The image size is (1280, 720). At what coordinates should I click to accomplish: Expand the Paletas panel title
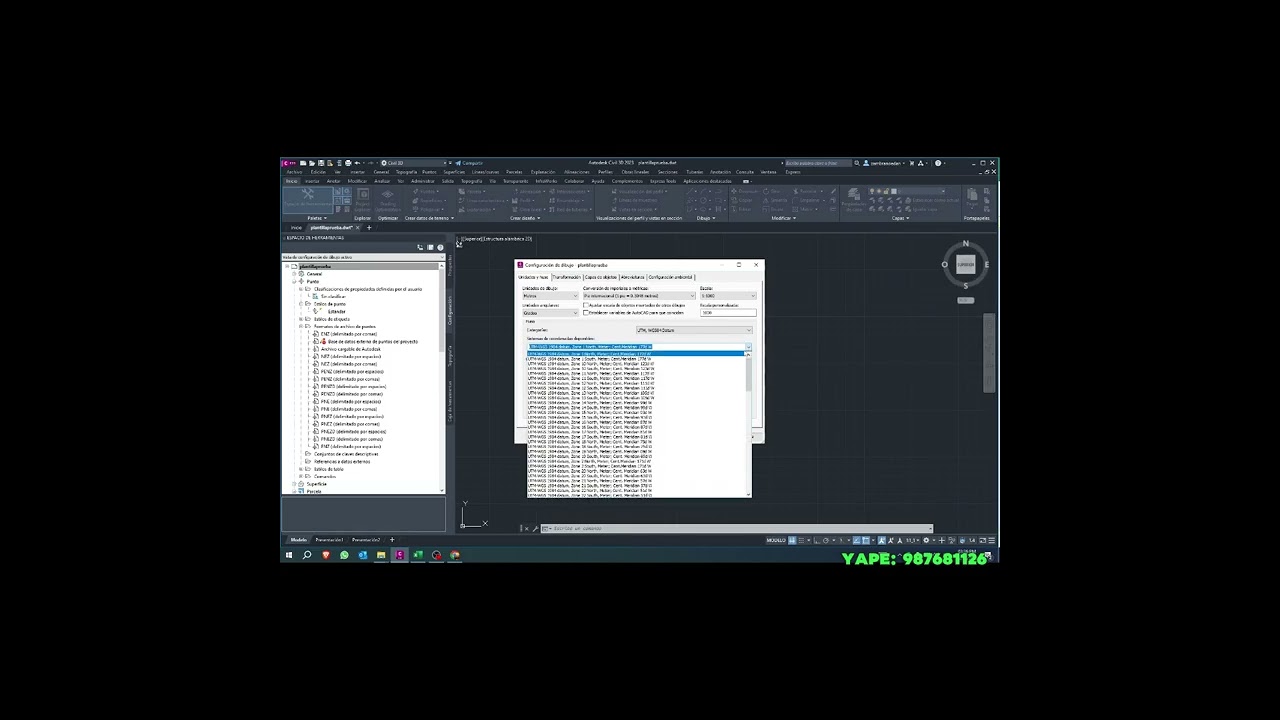click(x=317, y=218)
